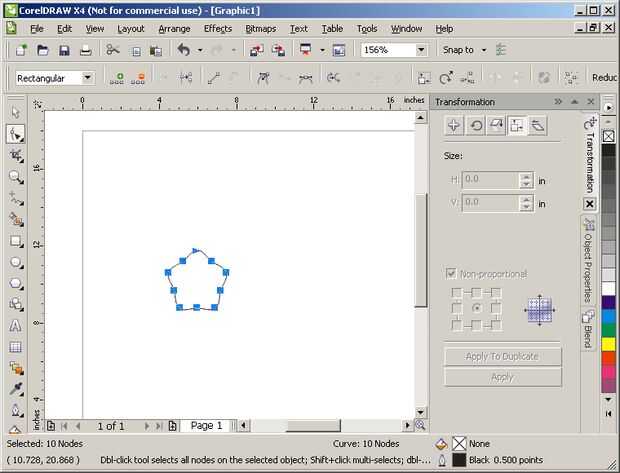This screenshot has width=620, height=473.
Task: Click the Undo arrow icon
Action: pyautogui.click(x=183, y=50)
